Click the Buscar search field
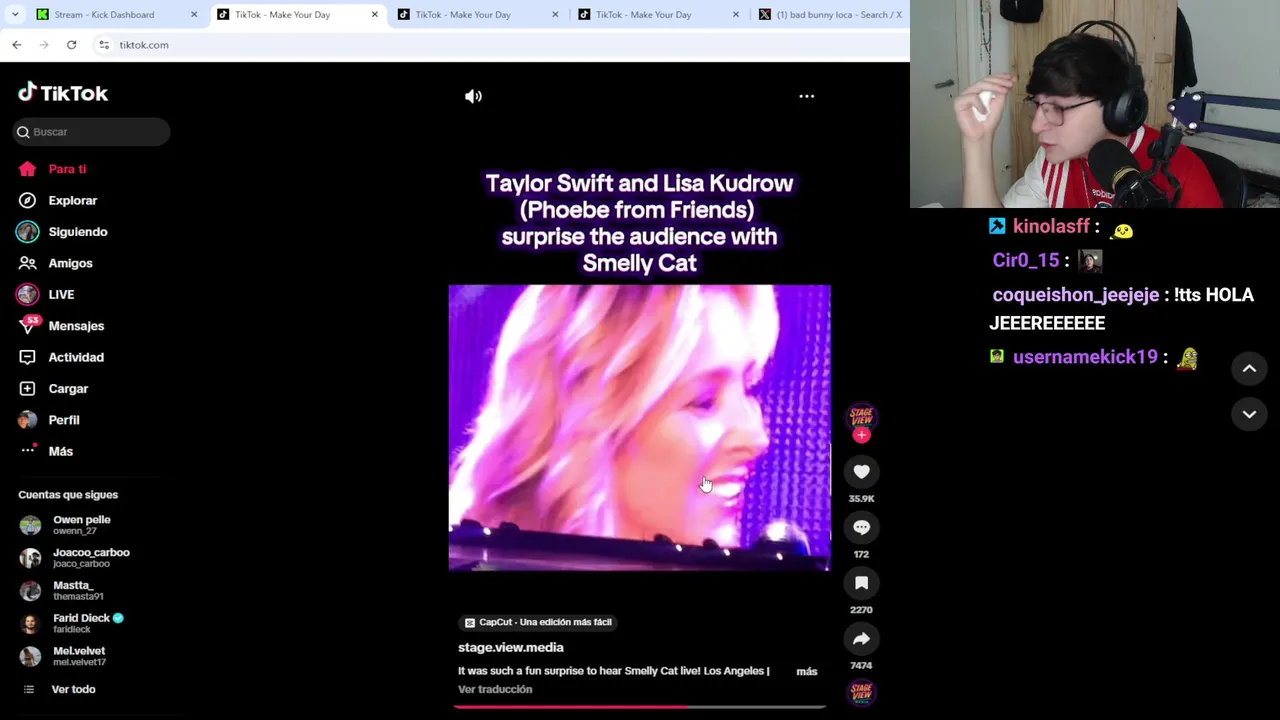The image size is (1280, 720). pyautogui.click(x=92, y=132)
